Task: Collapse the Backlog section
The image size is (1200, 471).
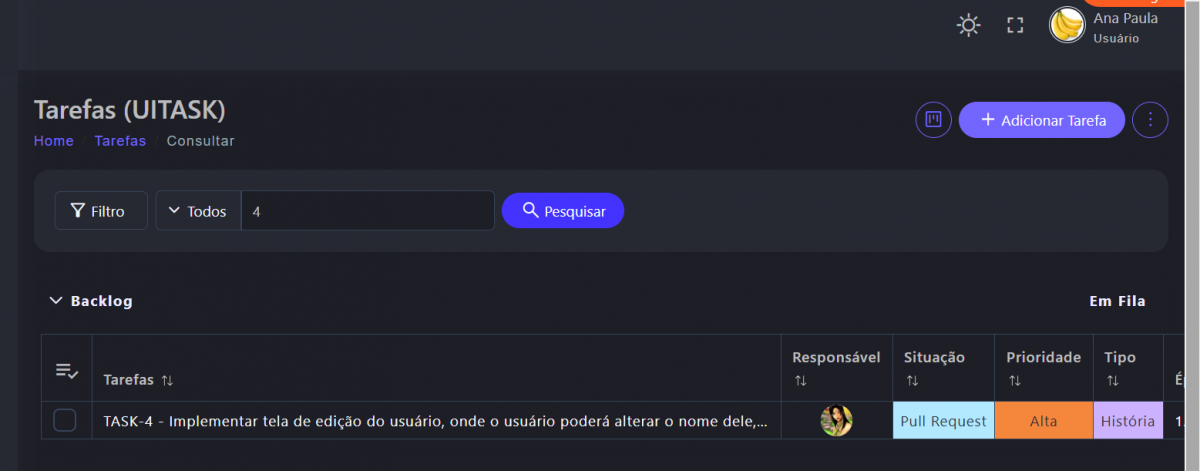Action: [56, 301]
